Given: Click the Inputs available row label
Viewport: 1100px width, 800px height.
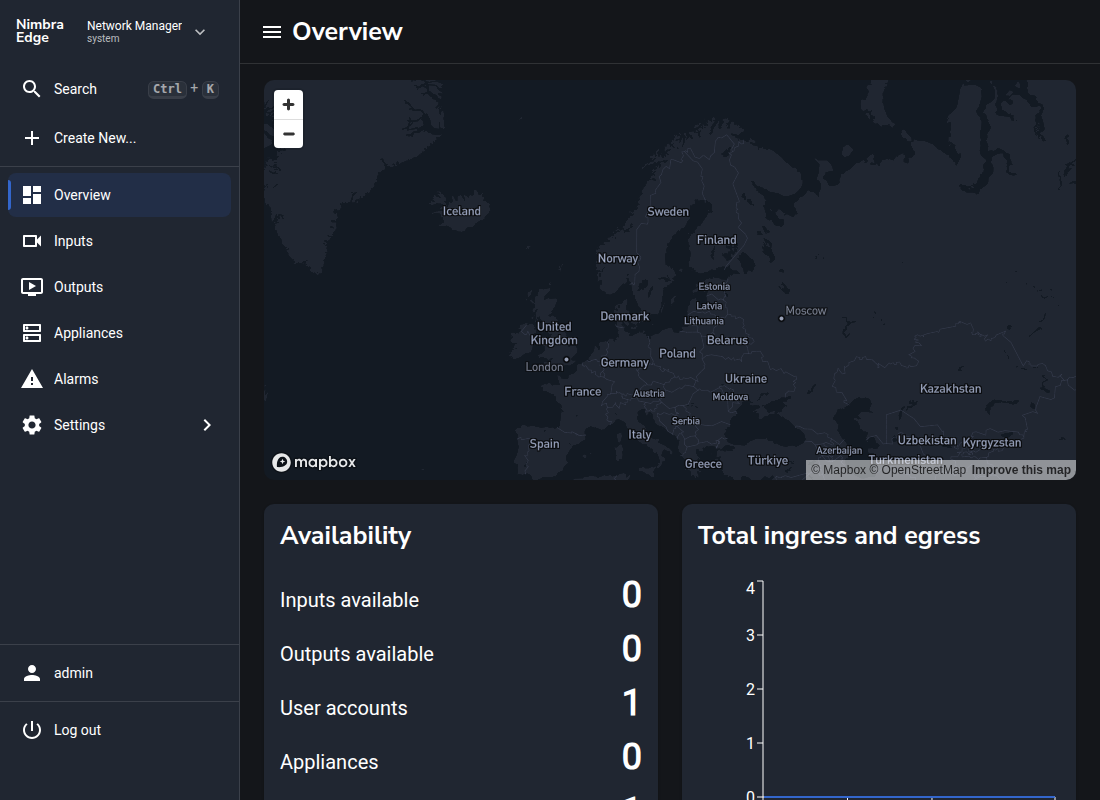Looking at the screenshot, I should [x=349, y=600].
